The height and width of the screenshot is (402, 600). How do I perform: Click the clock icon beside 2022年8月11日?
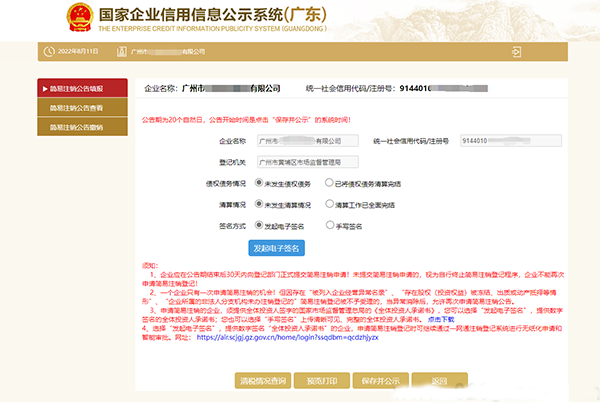pyautogui.click(x=49, y=52)
